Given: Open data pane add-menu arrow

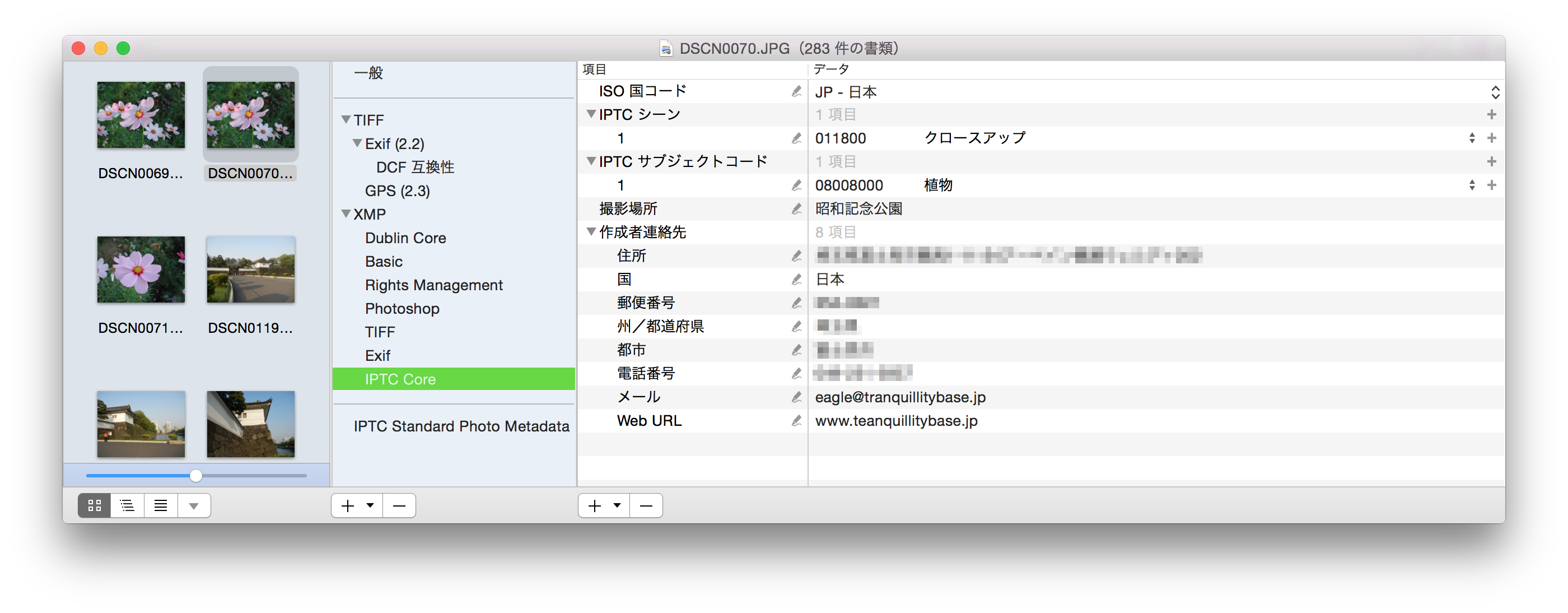Looking at the screenshot, I should [617, 506].
